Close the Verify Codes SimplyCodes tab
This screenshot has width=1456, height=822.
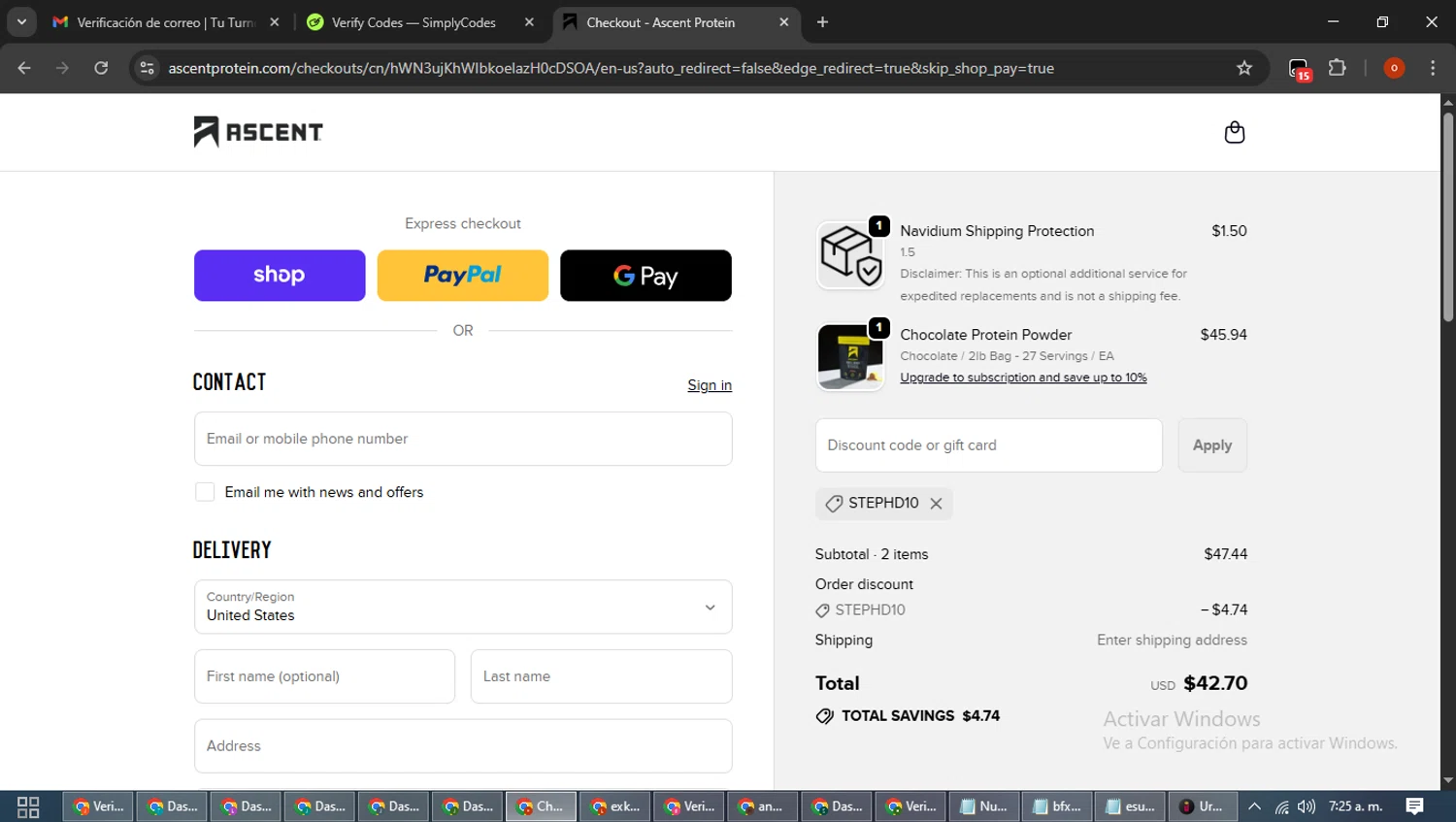pyautogui.click(x=529, y=22)
